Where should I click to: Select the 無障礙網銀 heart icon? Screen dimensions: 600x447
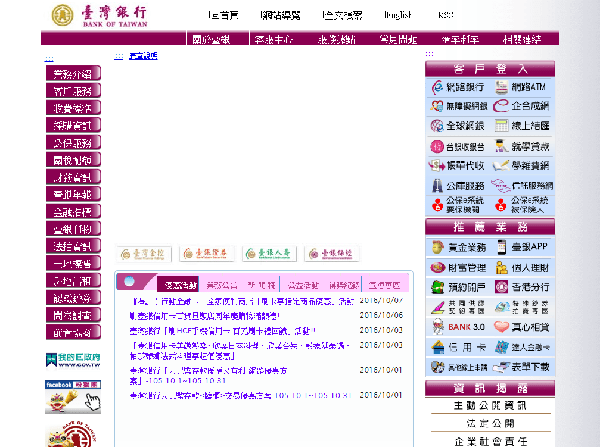[x=437, y=106]
